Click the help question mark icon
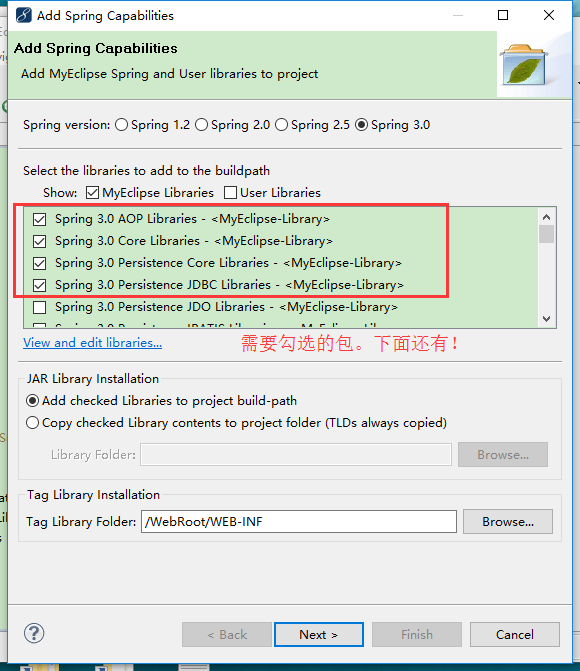This screenshot has width=580, height=671. coord(34,633)
